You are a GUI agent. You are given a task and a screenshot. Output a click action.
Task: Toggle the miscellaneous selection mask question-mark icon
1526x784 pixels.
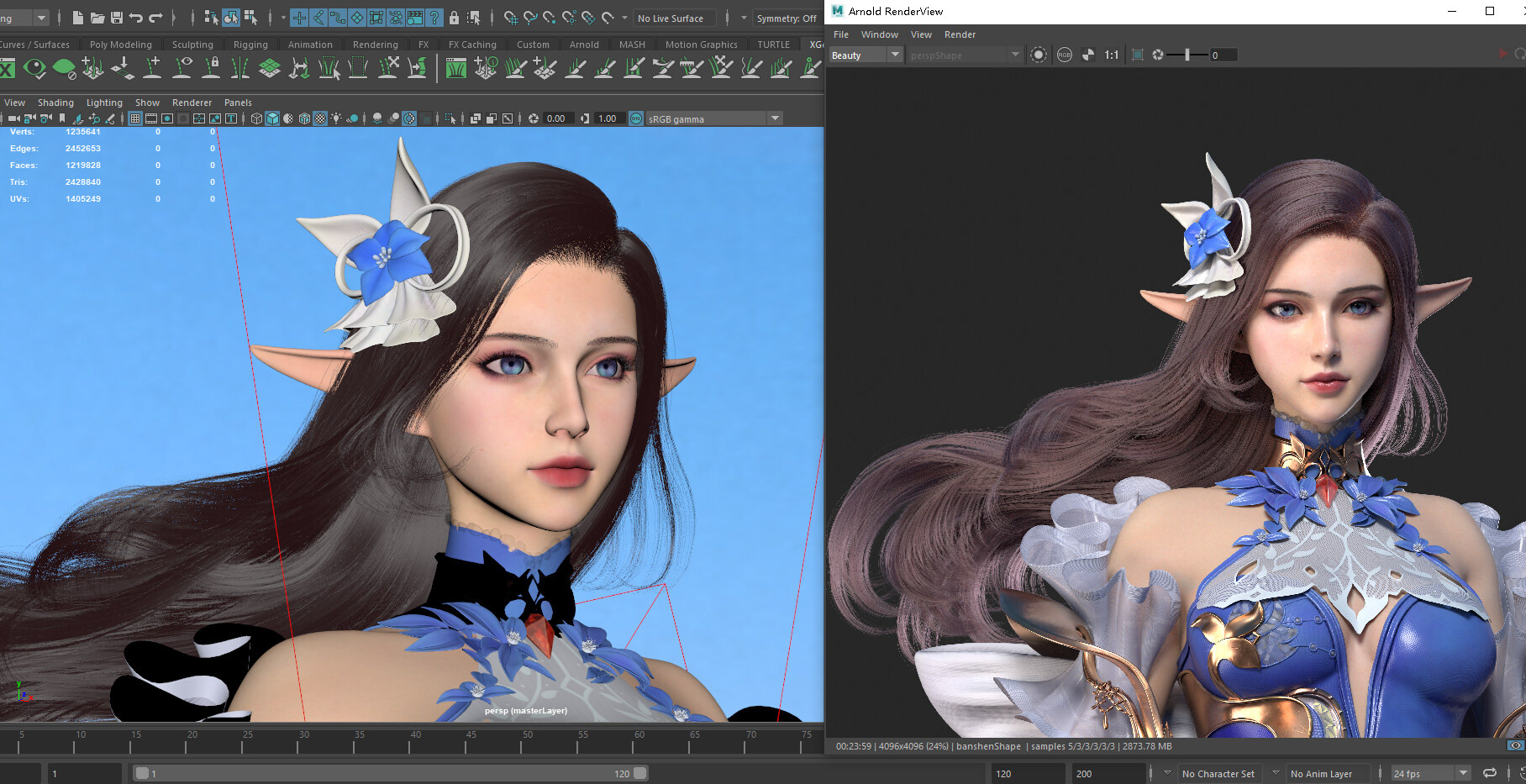click(434, 18)
